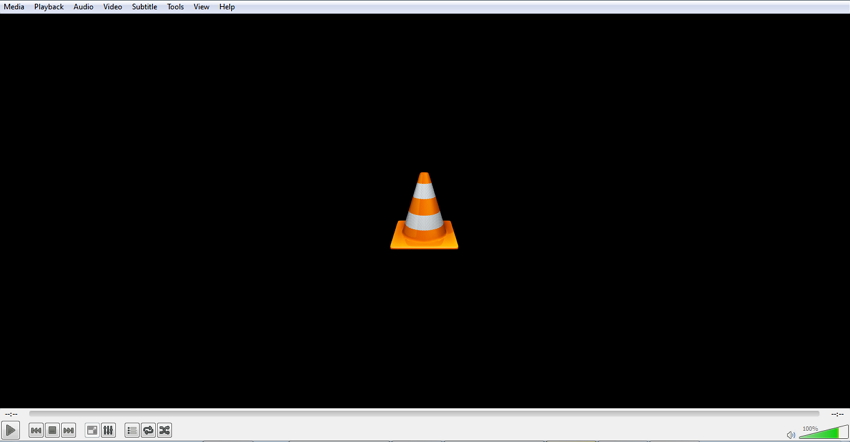Click the VLC cone logo

424,211
